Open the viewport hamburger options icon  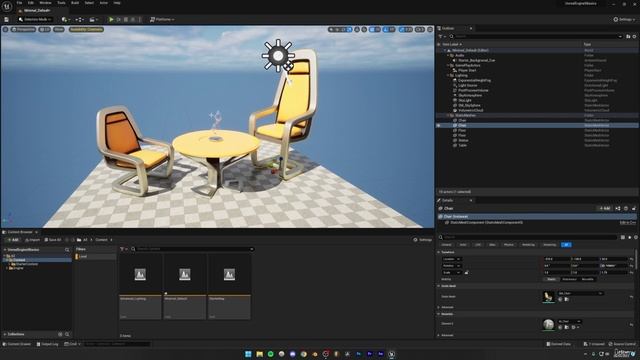5,29
